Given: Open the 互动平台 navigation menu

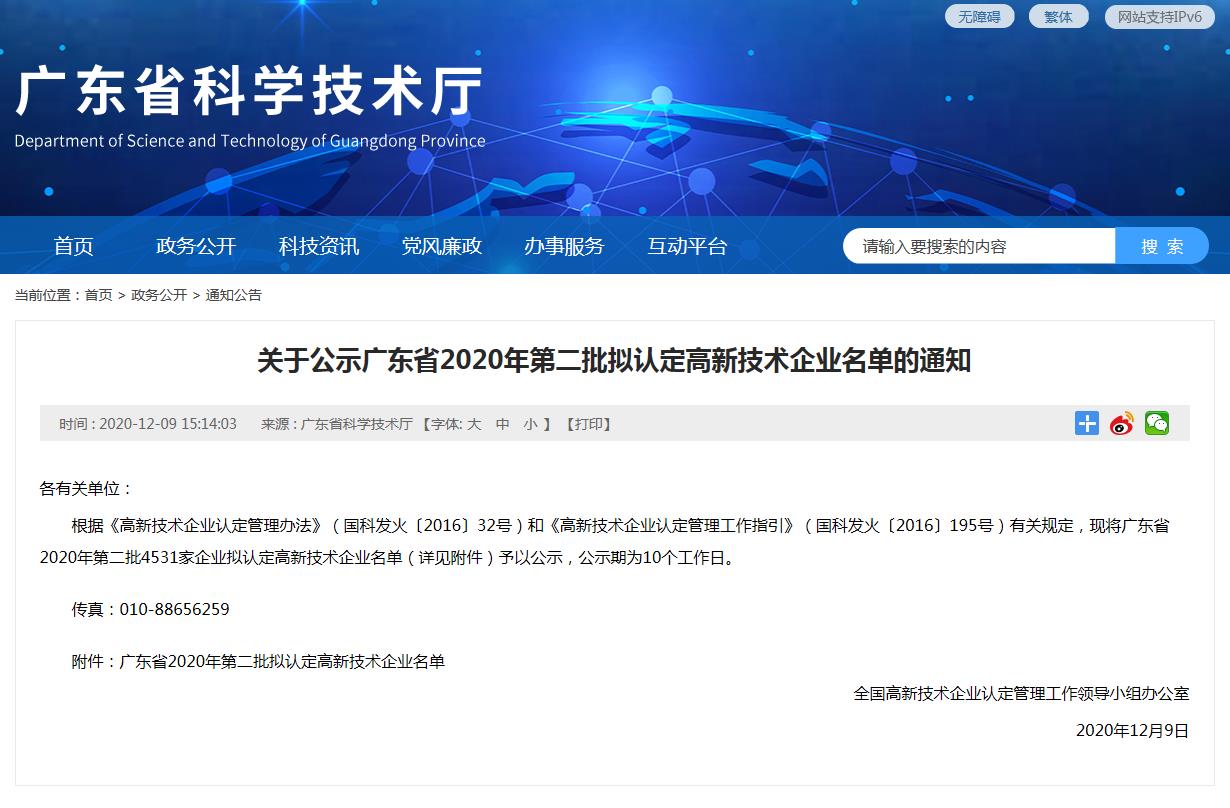Looking at the screenshot, I should [x=686, y=245].
